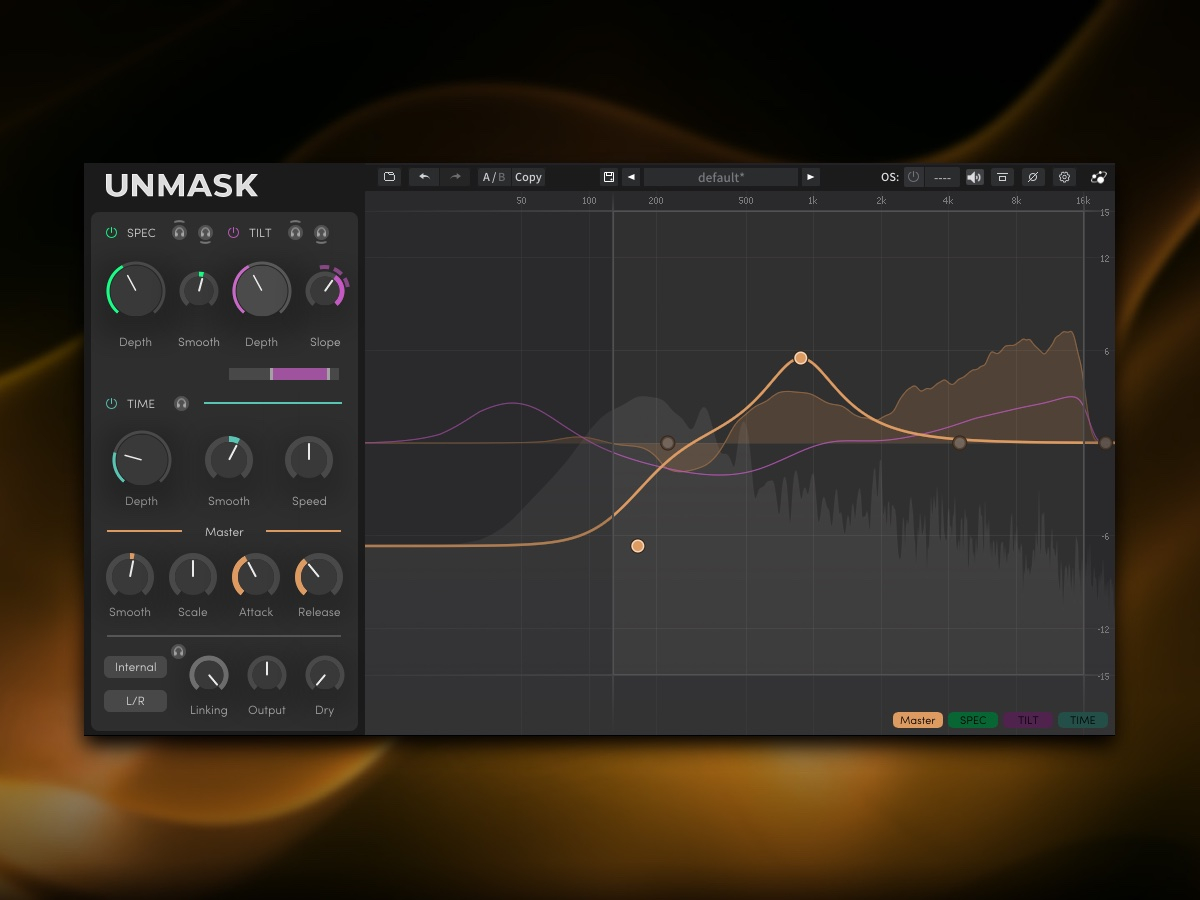Click second TILT headphone icon

pos(321,232)
